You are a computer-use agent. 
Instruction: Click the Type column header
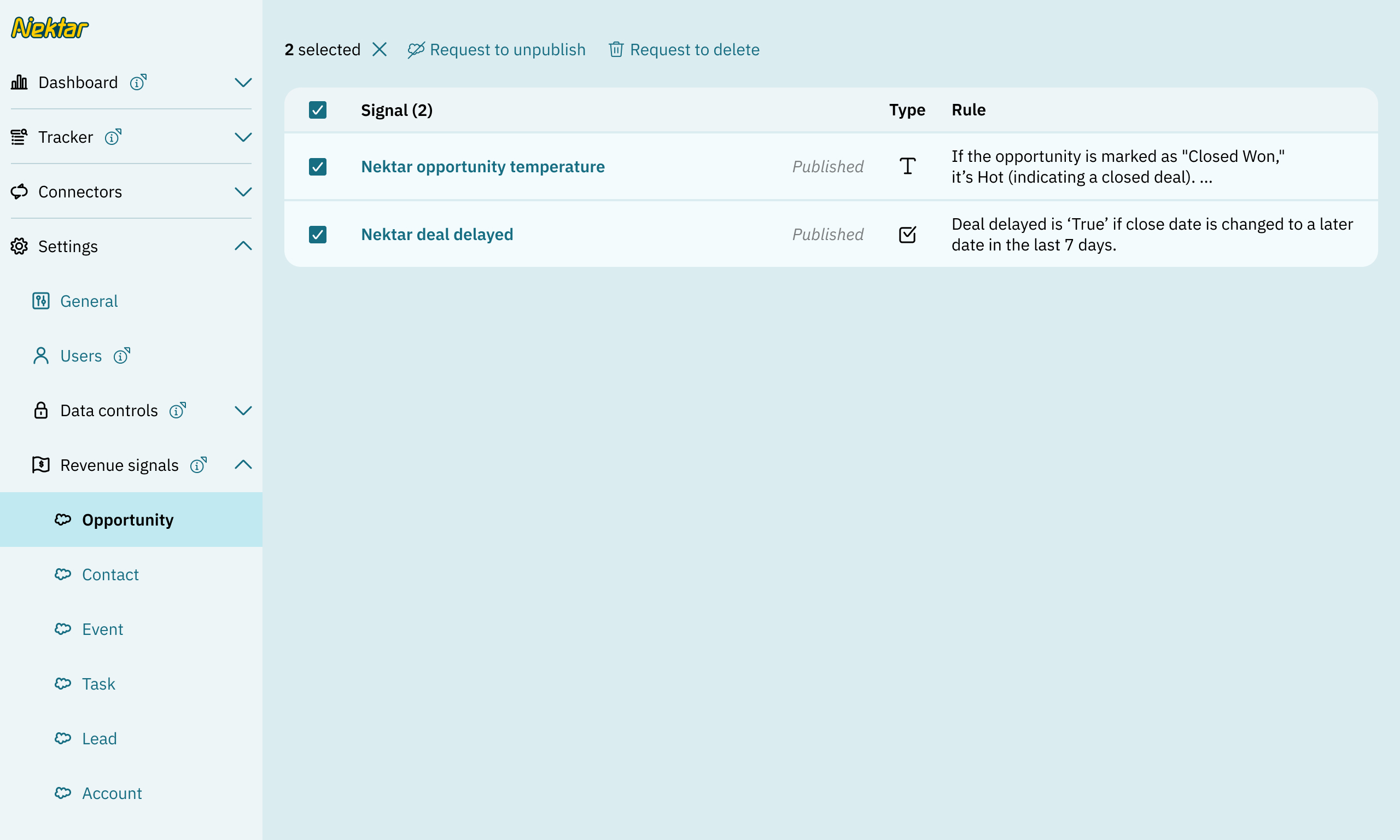point(907,110)
